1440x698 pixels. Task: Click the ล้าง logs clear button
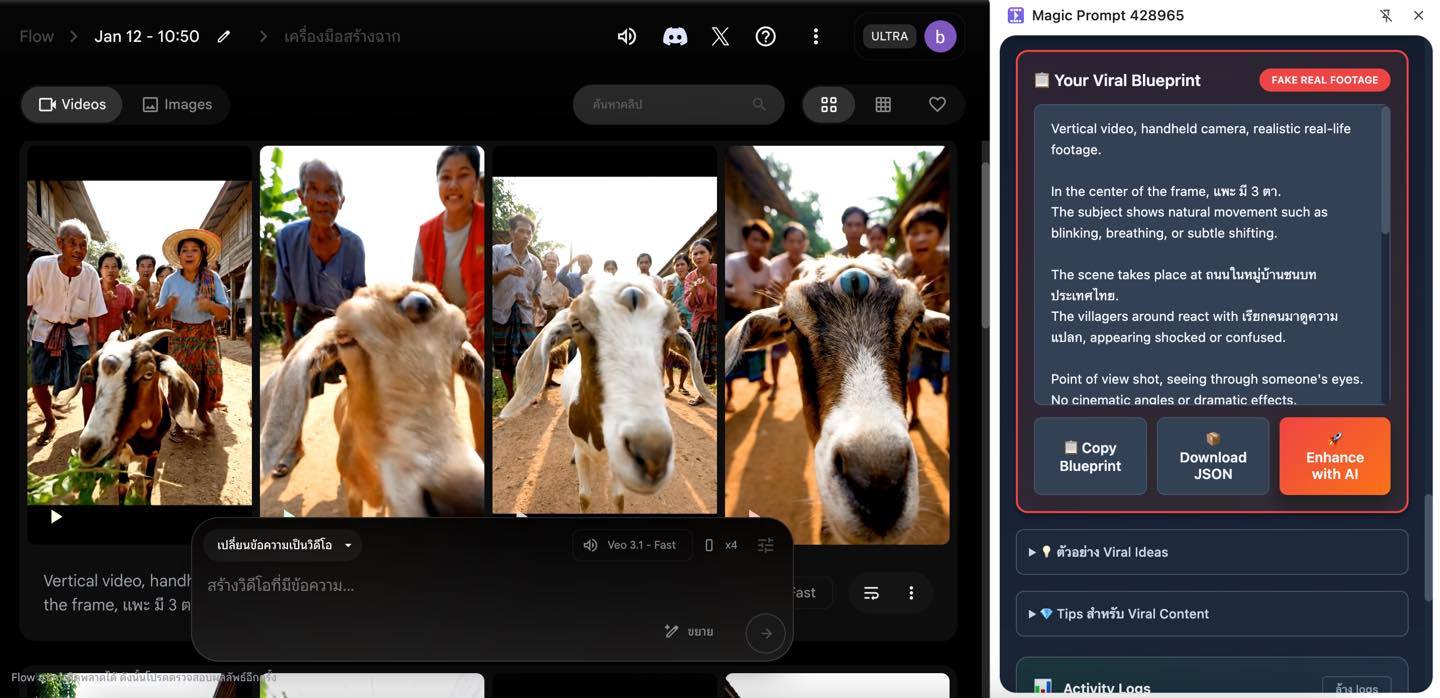(x=1356, y=688)
